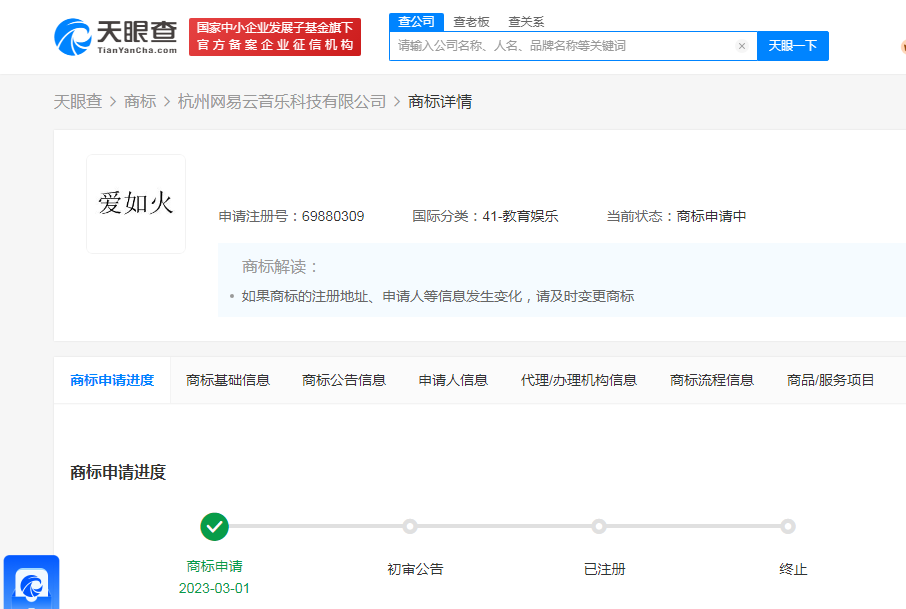Switch to 查关系 search tab

526,22
